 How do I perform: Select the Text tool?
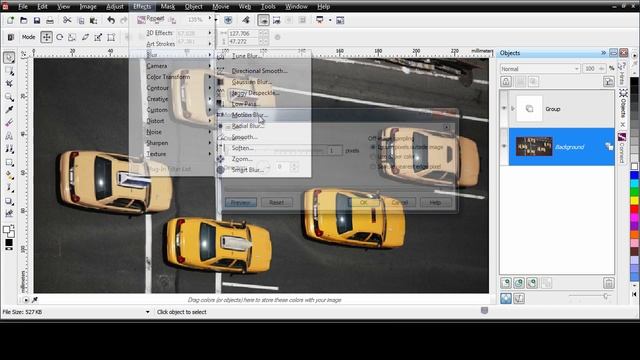point(9,136)
